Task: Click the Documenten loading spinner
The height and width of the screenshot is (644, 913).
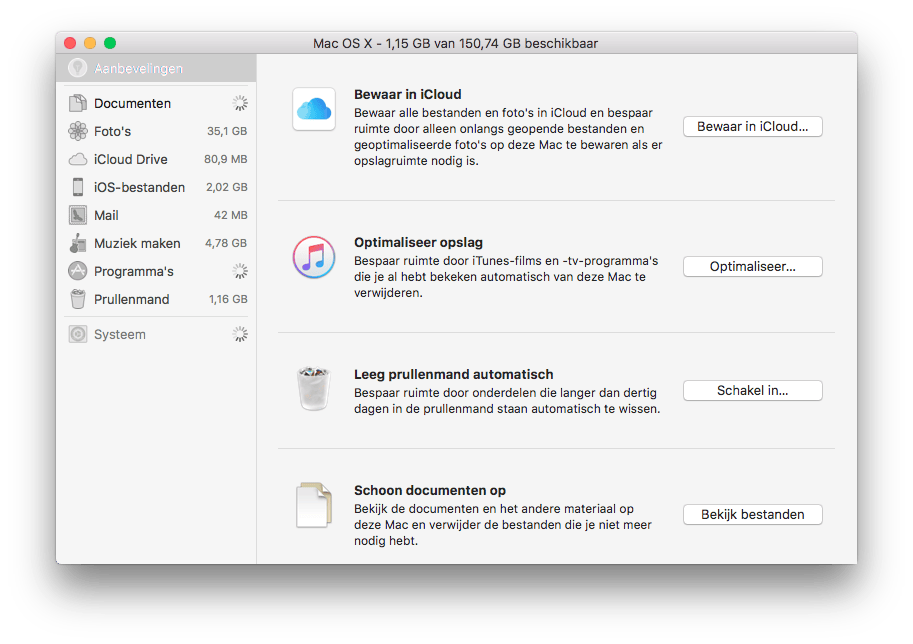Action: [240, 103]
